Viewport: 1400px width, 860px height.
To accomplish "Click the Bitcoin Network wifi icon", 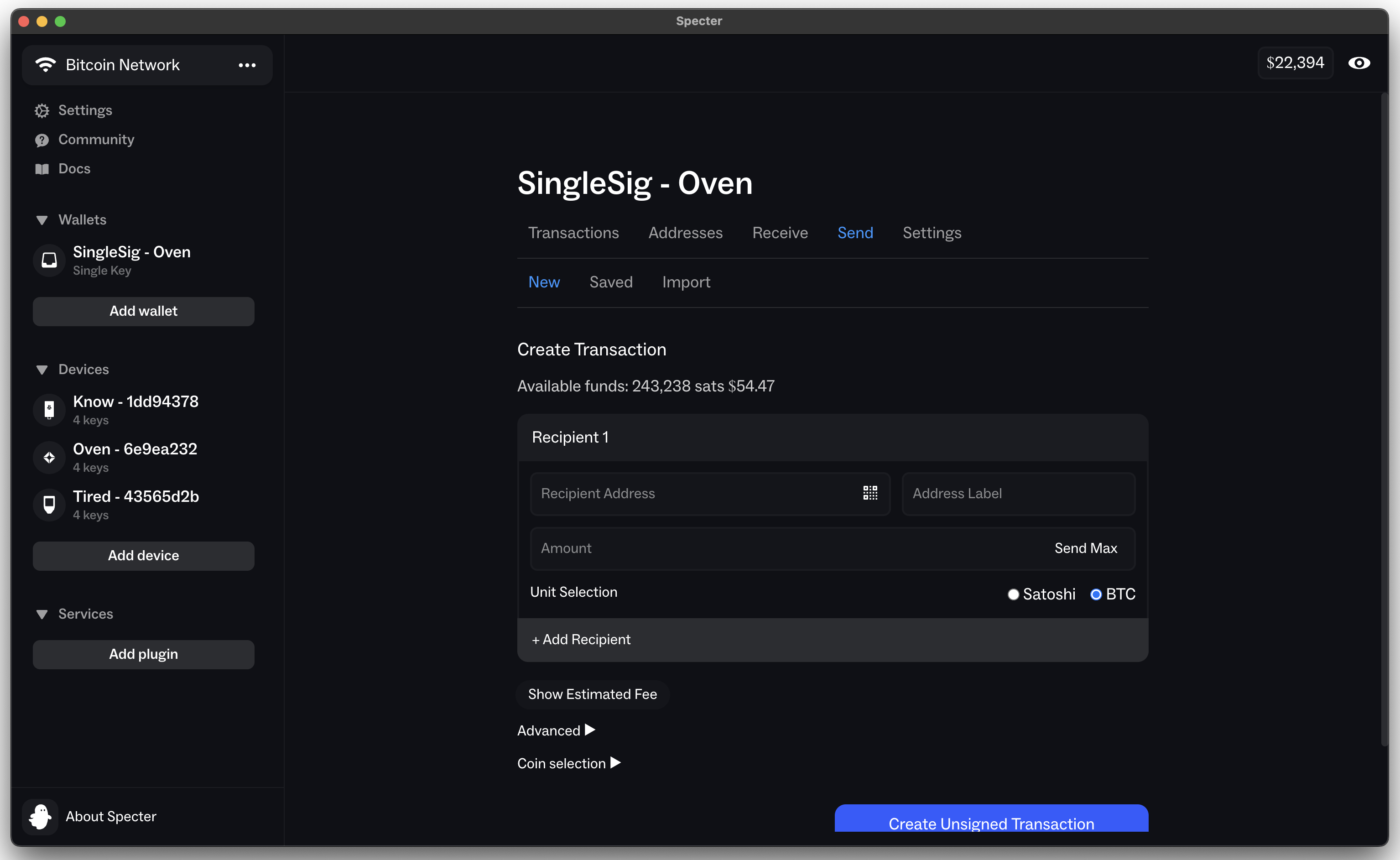I will 46,65.
